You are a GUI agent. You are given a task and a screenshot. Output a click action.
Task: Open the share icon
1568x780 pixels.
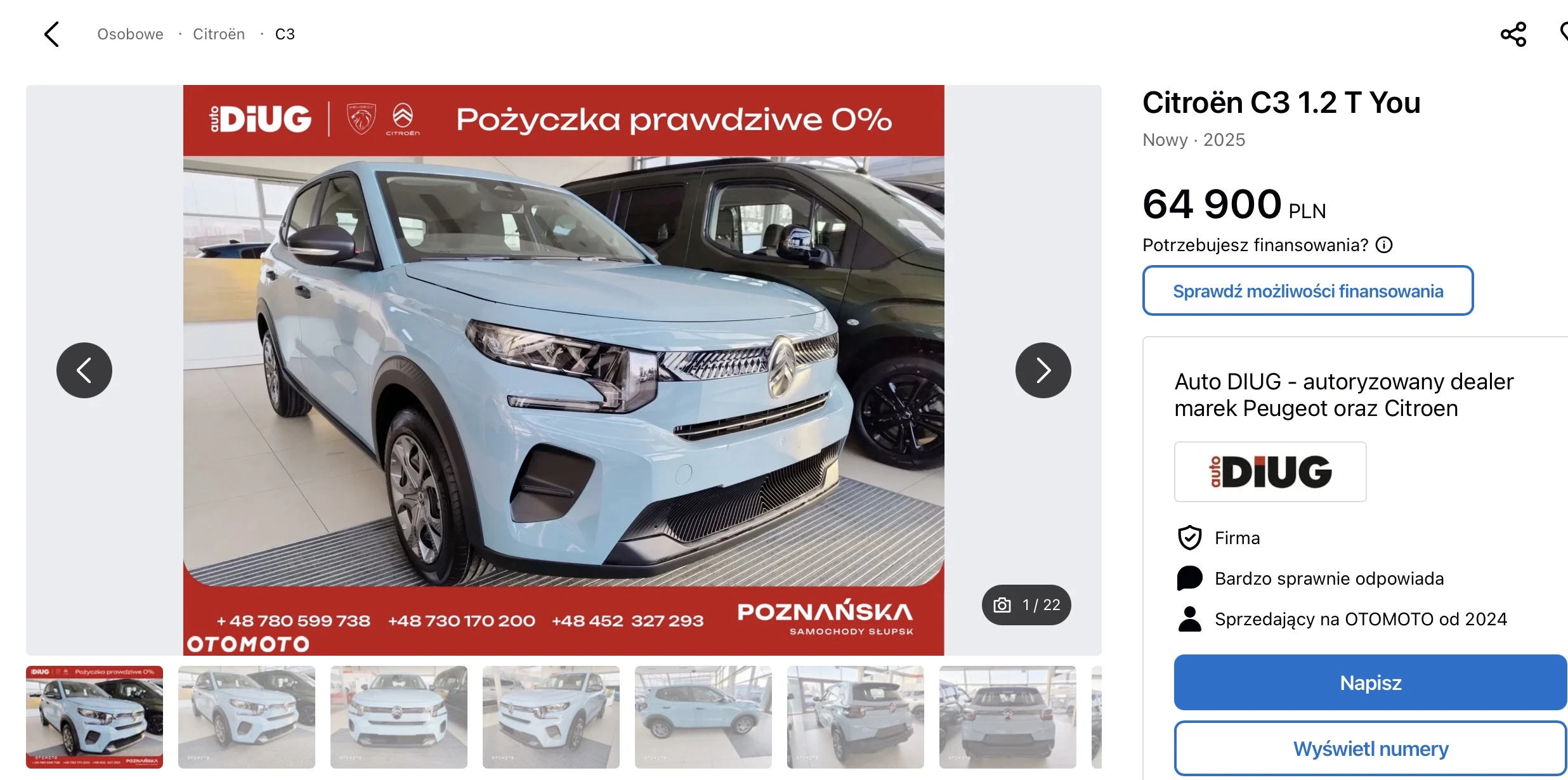pos(1513,34)
